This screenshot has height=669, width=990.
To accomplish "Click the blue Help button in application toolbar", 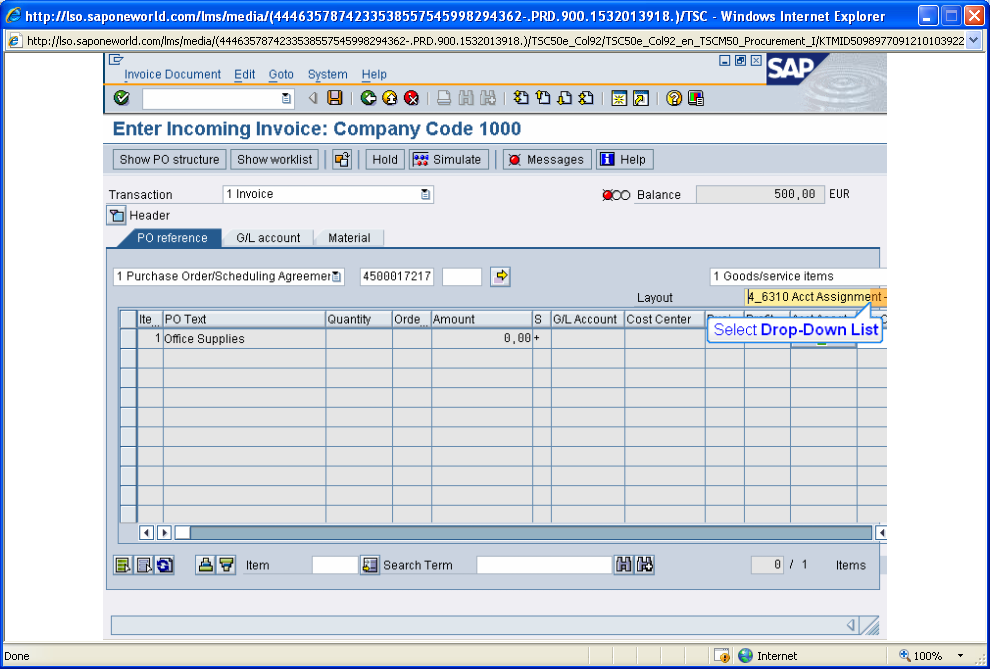I will [624, 160].
